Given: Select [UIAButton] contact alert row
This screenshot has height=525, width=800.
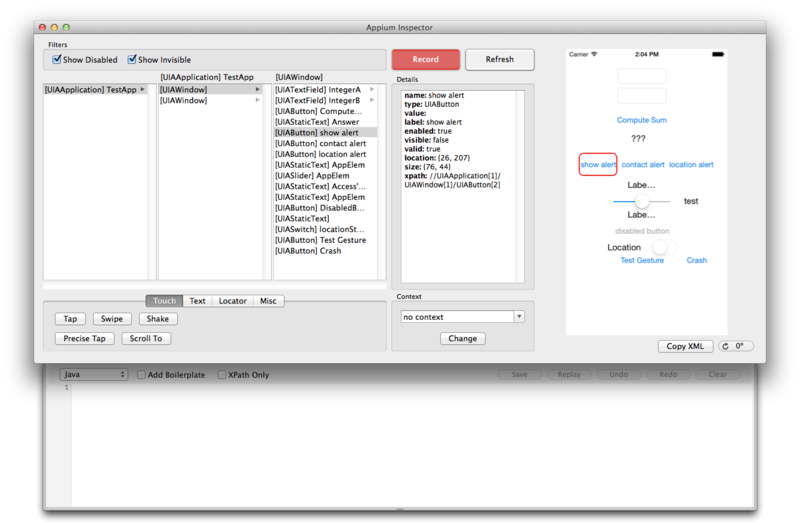Looking at the screenshot, I should pyautogui.click(x=326, y=143).
